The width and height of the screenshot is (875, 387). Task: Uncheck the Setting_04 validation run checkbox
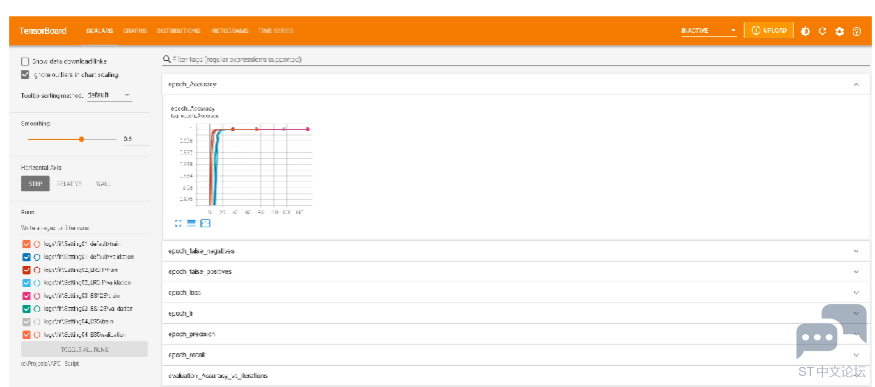(26, 335)
